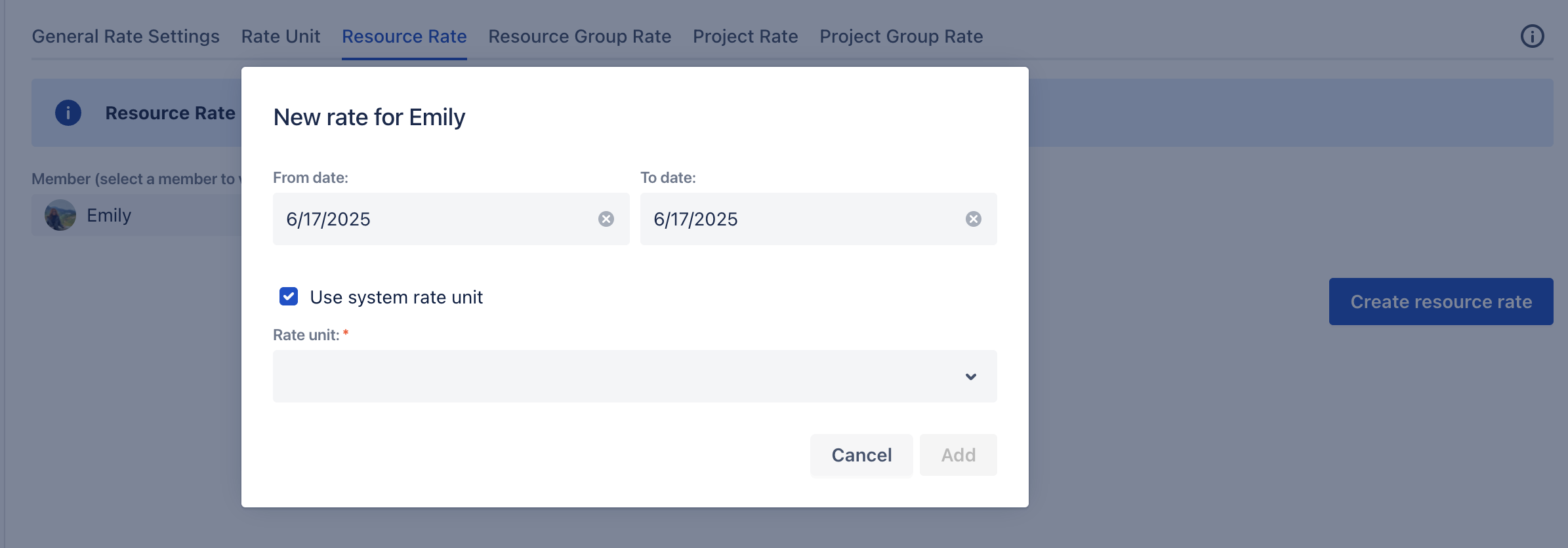Click the Create resource rate button
The image size is (1568, 548).
pyautogui.click(x=1441, y=302)
